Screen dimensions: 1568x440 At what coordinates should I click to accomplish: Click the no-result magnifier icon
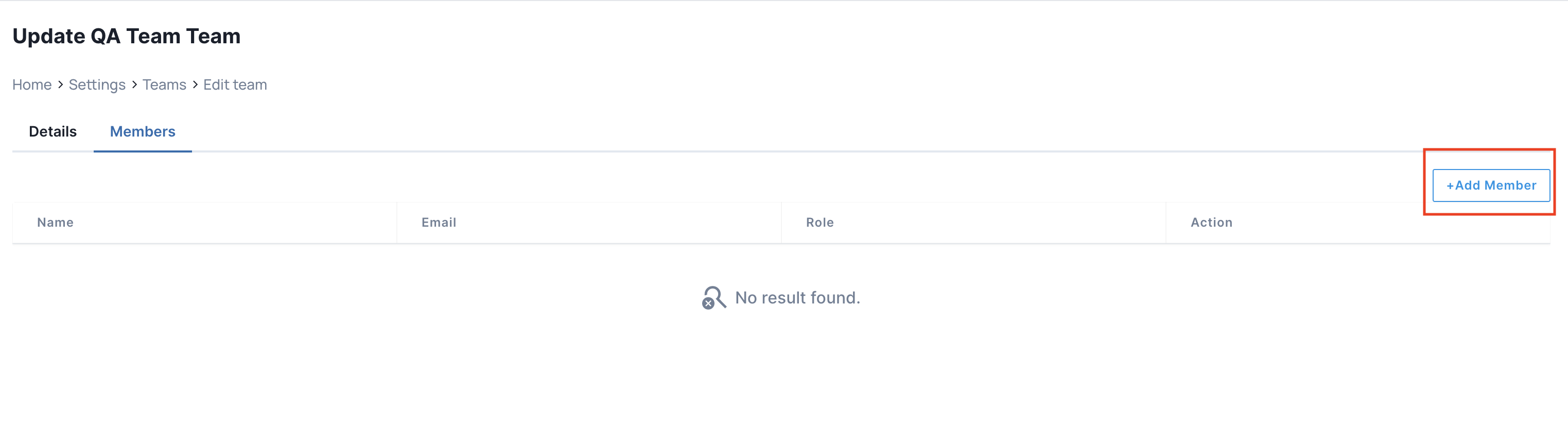click(715, 297)
